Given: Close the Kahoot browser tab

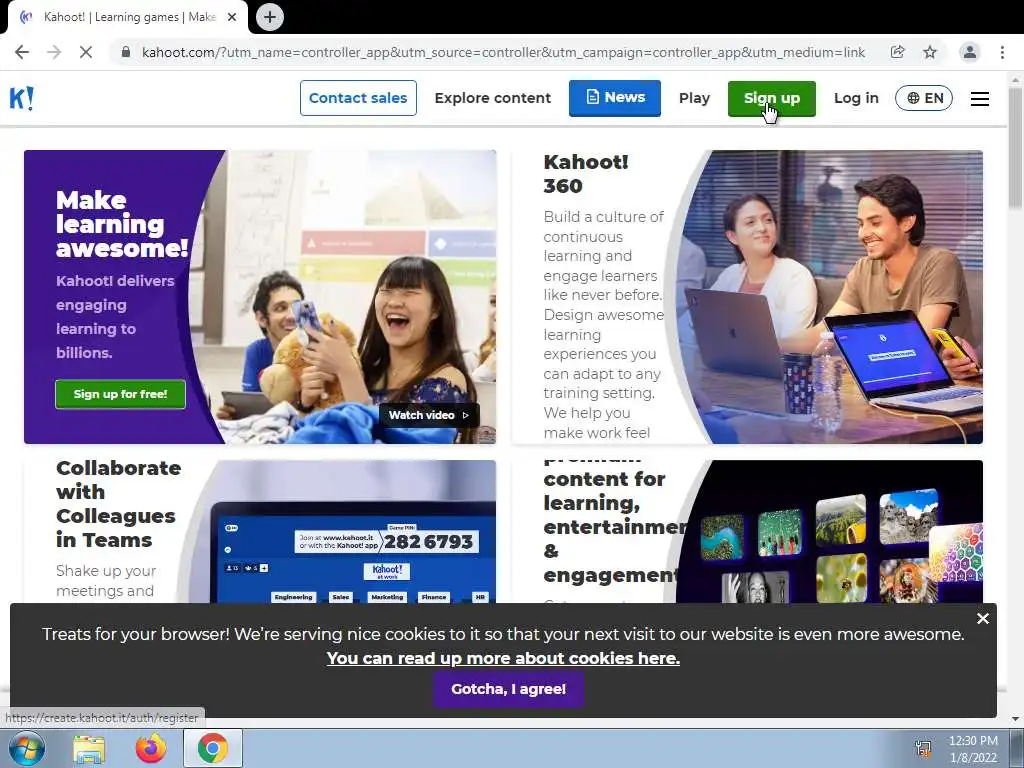Looking at the screenshot, I should coord(232,17).
